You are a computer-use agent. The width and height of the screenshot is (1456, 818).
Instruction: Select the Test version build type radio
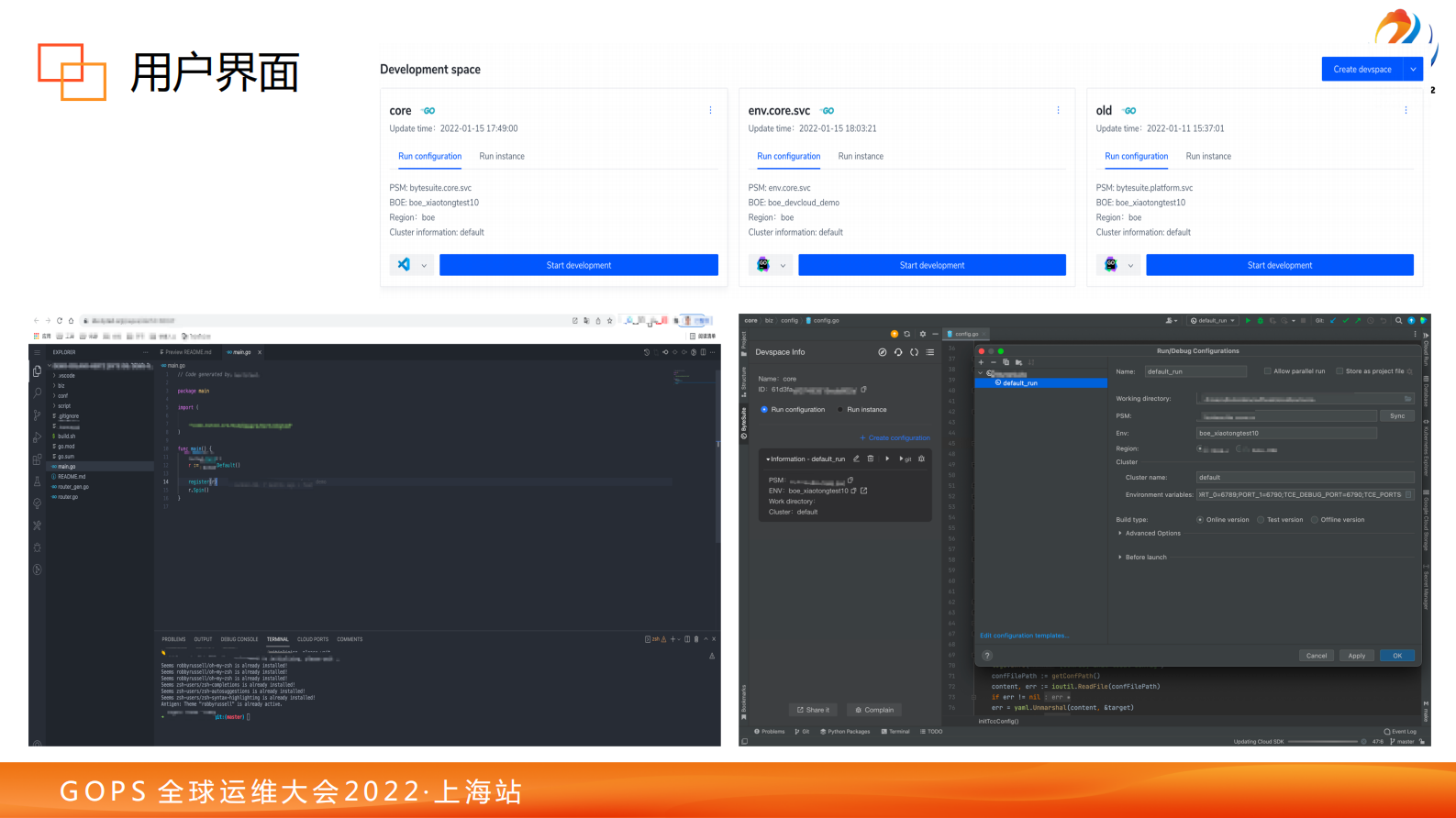click(x=1261, y=520)
